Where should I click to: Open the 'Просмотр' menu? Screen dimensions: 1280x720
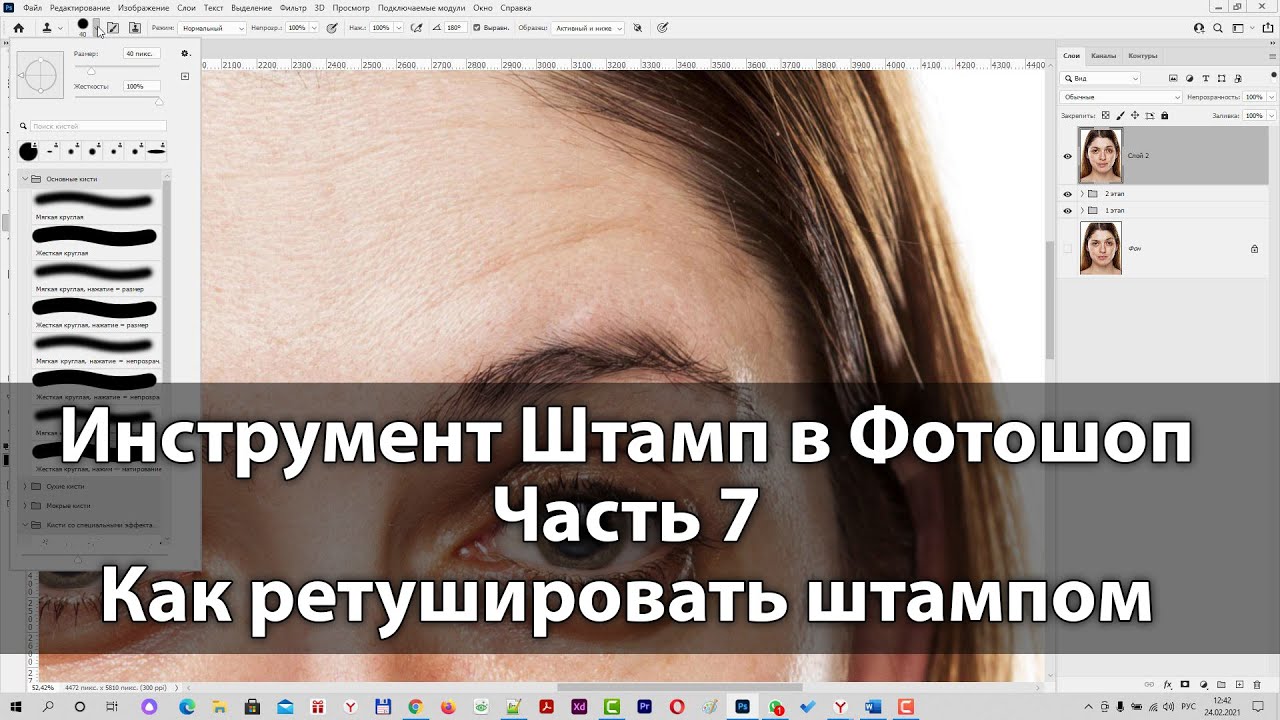351,8
